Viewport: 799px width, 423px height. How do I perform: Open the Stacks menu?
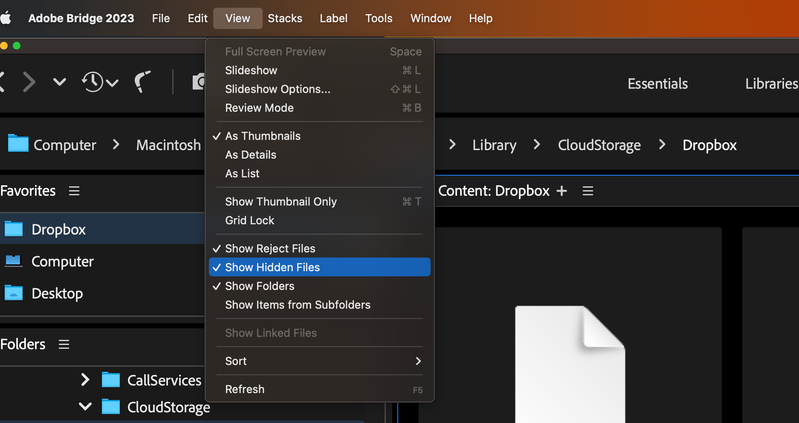click(285, 18)
